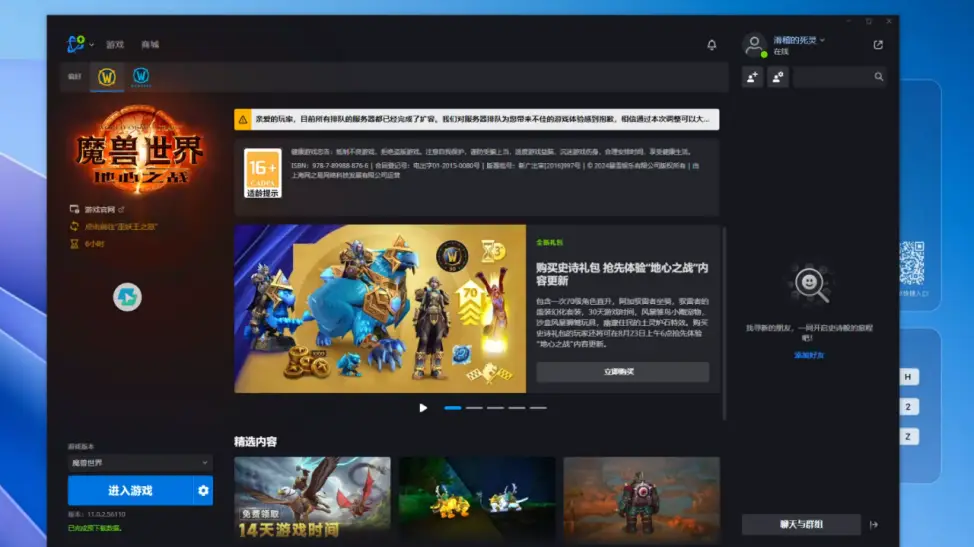
Task: Click the Z key tile in background
Action: pos(908,436)
